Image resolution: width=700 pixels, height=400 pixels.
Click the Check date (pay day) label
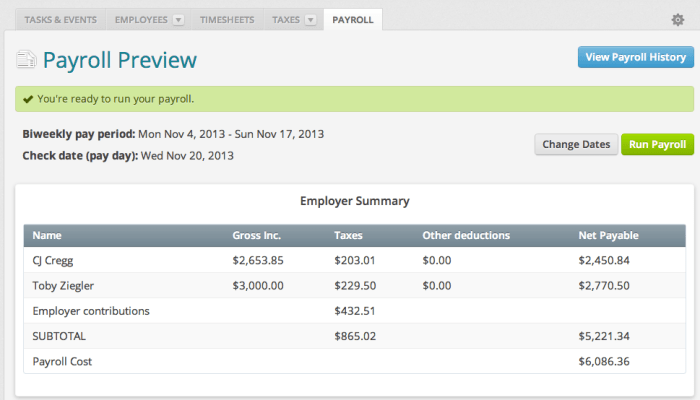[x=80, y=156]
